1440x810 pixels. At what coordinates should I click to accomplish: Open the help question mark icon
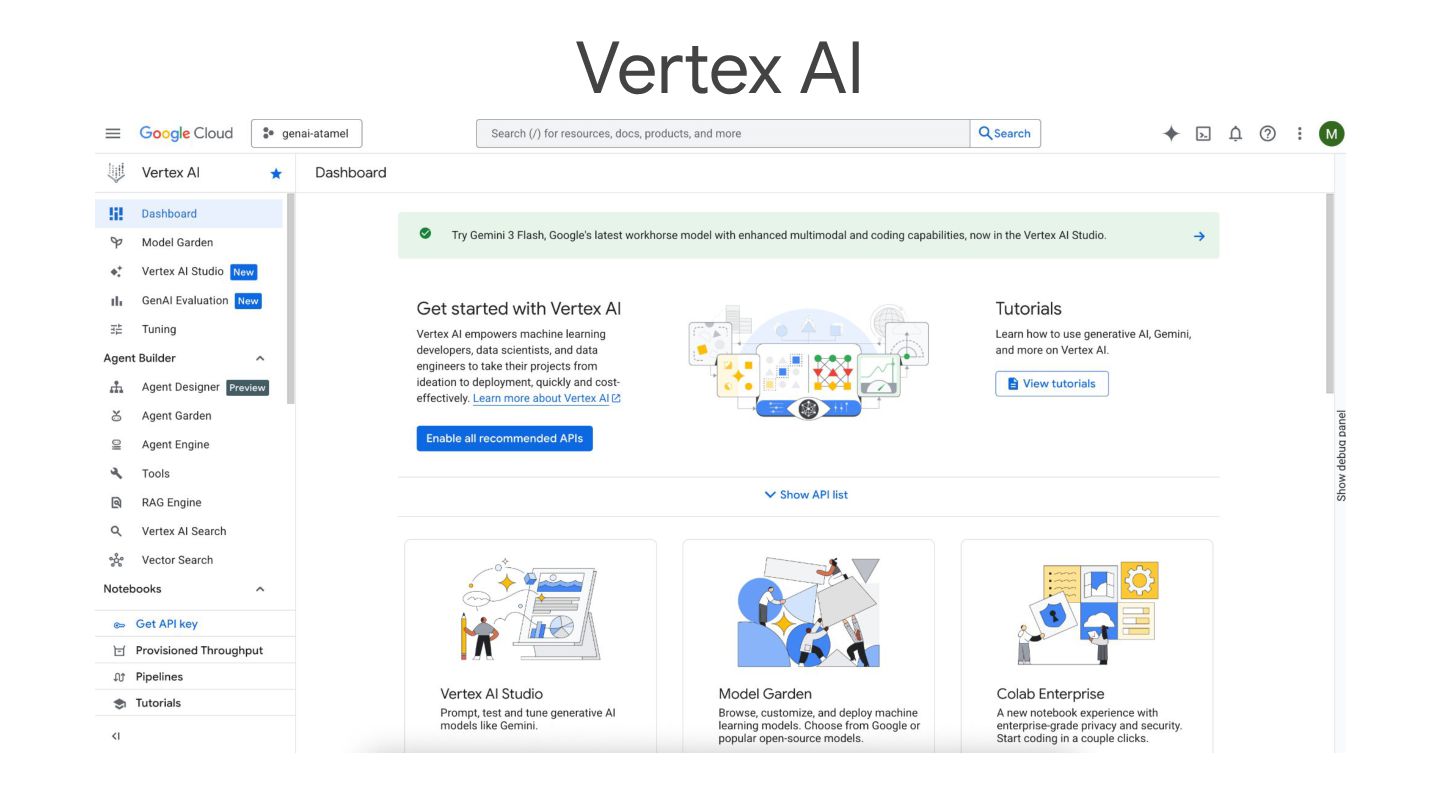tap(1267, 133)
